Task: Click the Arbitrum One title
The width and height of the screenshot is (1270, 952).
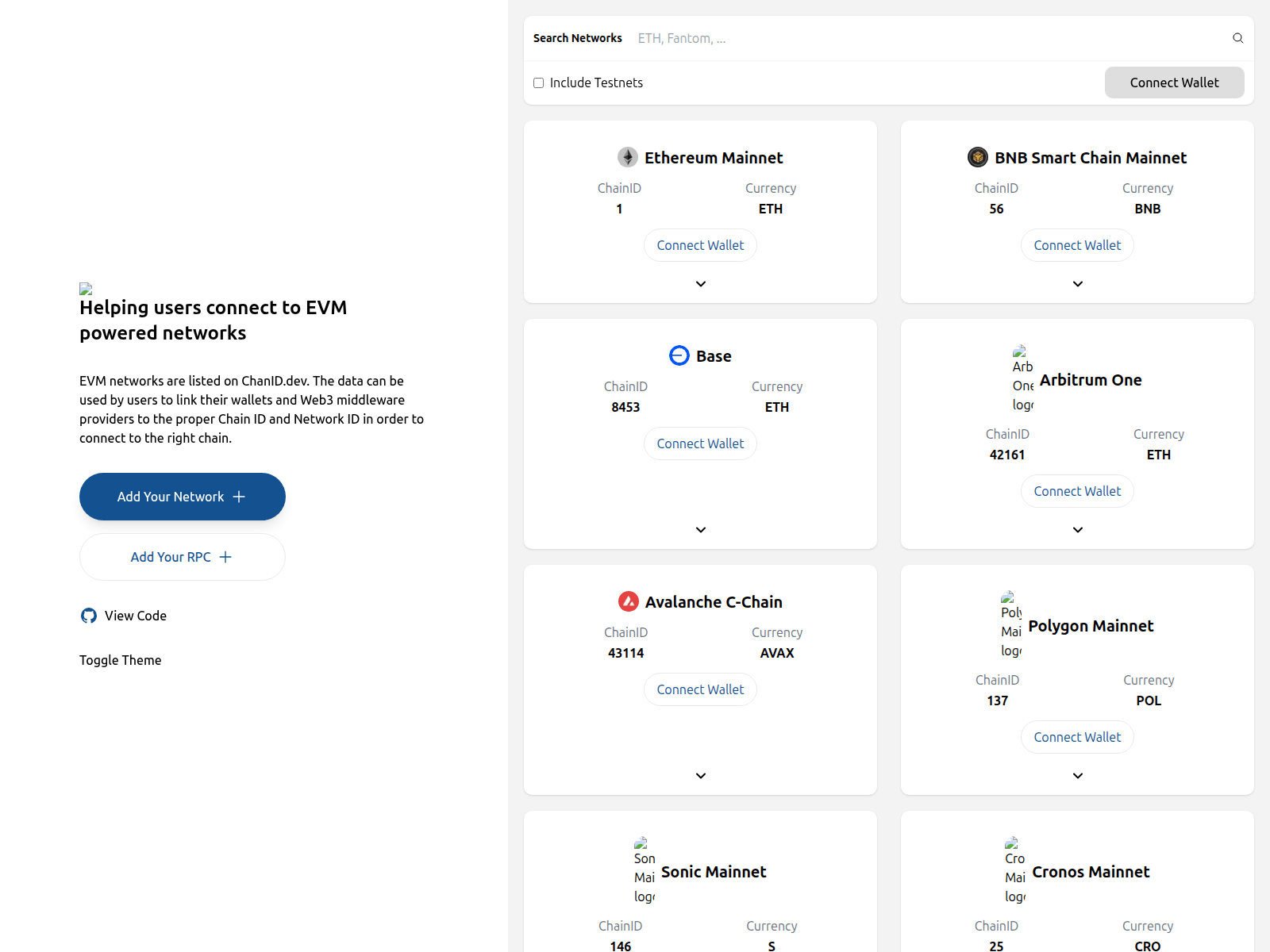Action: click(x=1091, y=380)
